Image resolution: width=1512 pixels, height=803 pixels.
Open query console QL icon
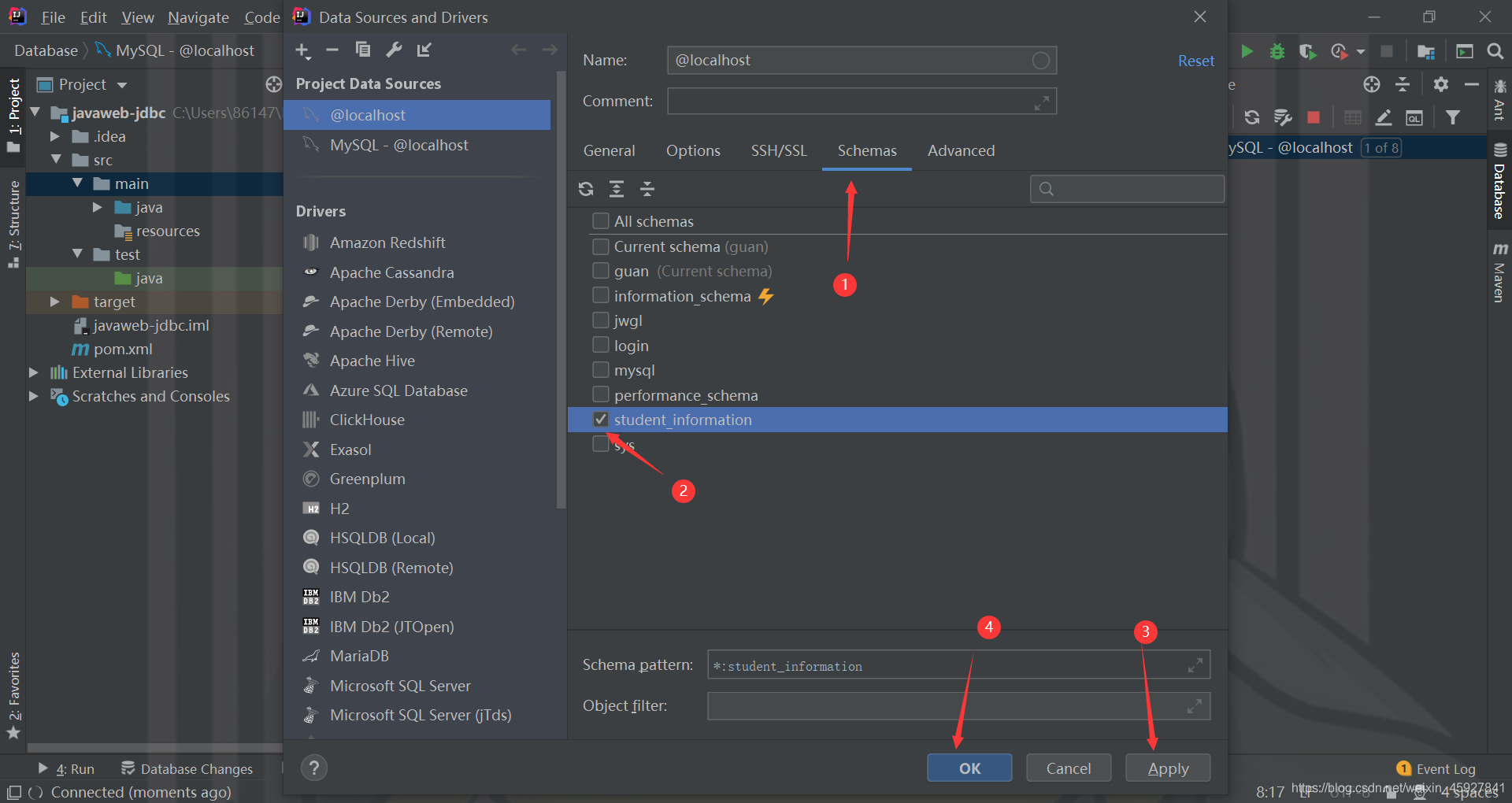tap(1414, 117)
